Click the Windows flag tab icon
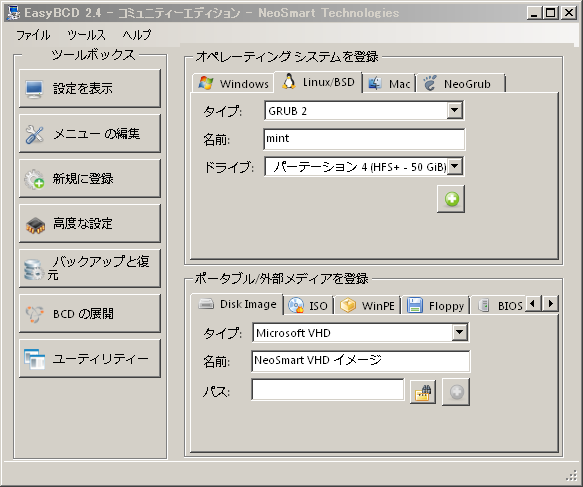This screenshot has width=583, height=487. pyautogui.click(x=206, y=83)
